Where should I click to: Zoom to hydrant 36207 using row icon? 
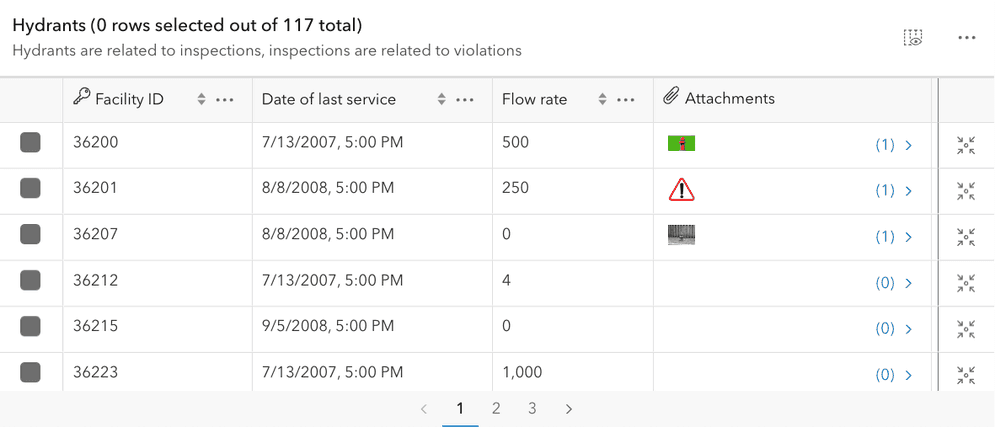click(965, 237)
